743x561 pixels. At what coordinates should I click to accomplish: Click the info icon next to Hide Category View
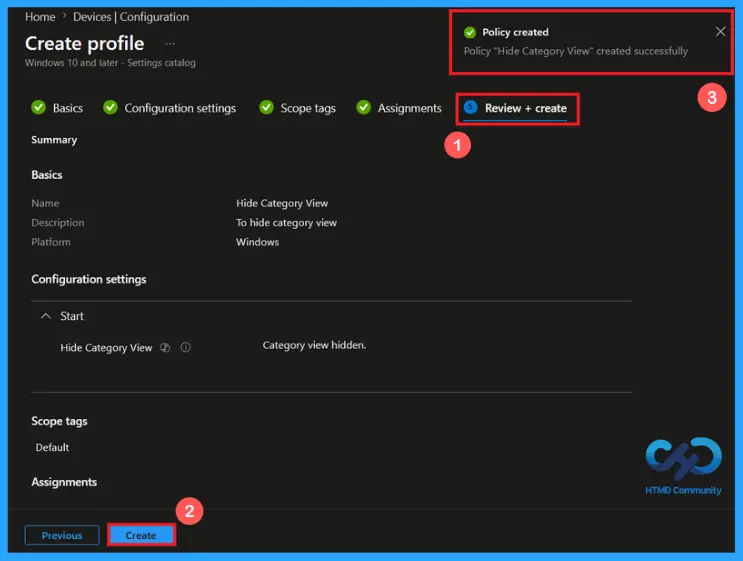point(186,347)
